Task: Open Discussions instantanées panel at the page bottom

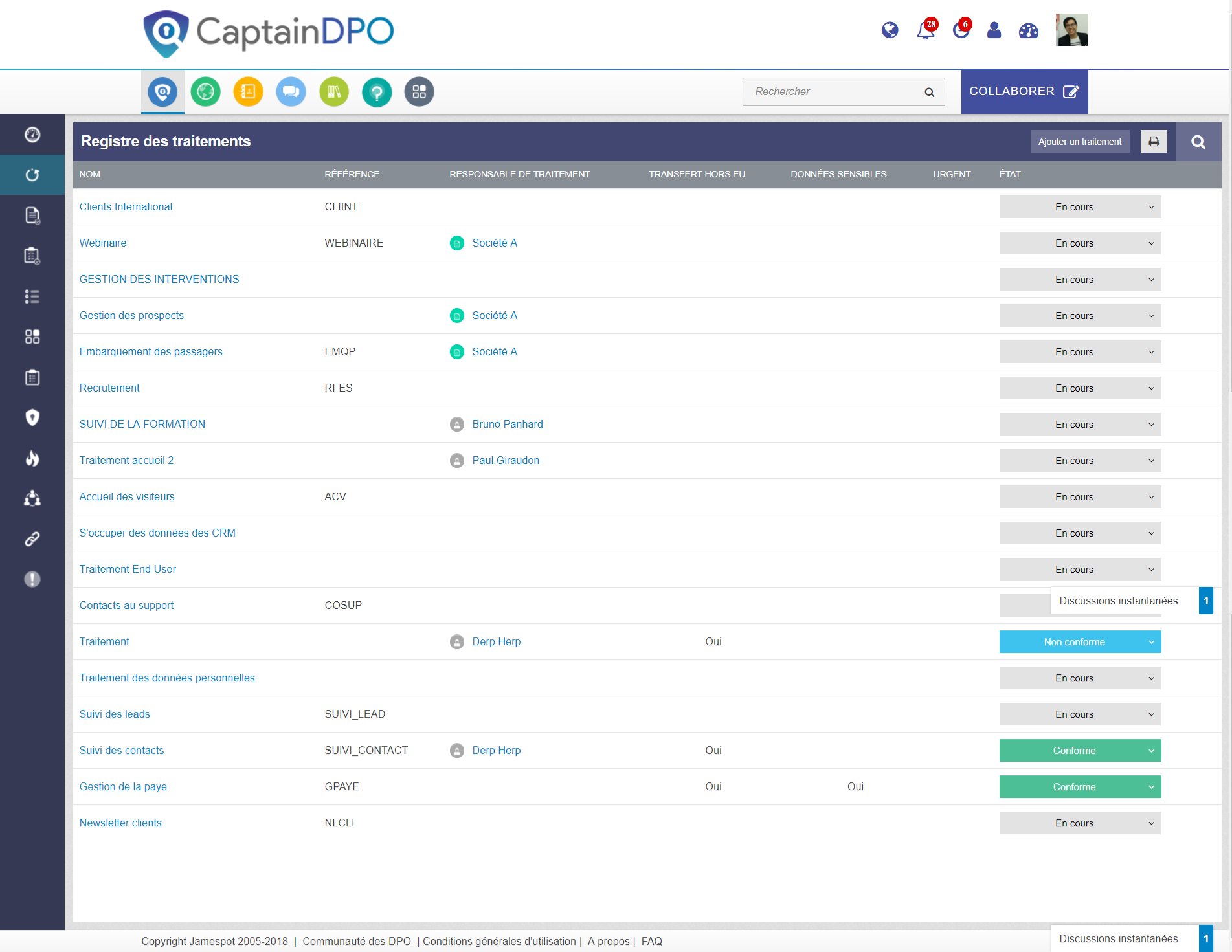Action: pyautogui.click(x=1132, y=938)
